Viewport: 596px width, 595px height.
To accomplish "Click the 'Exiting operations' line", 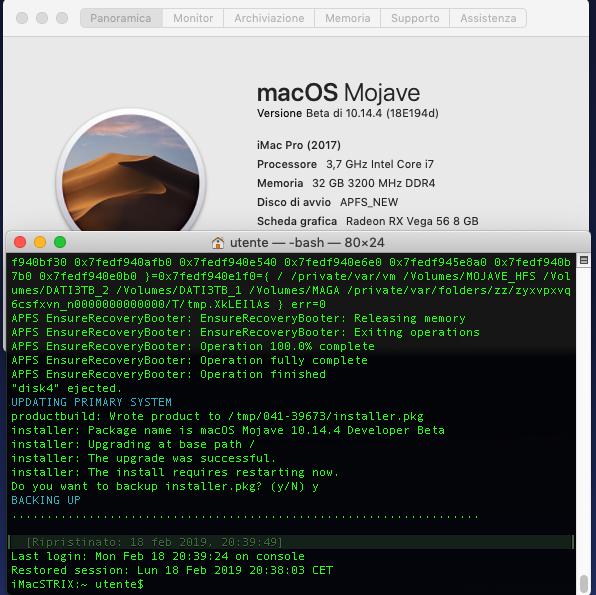I will 245,332.
